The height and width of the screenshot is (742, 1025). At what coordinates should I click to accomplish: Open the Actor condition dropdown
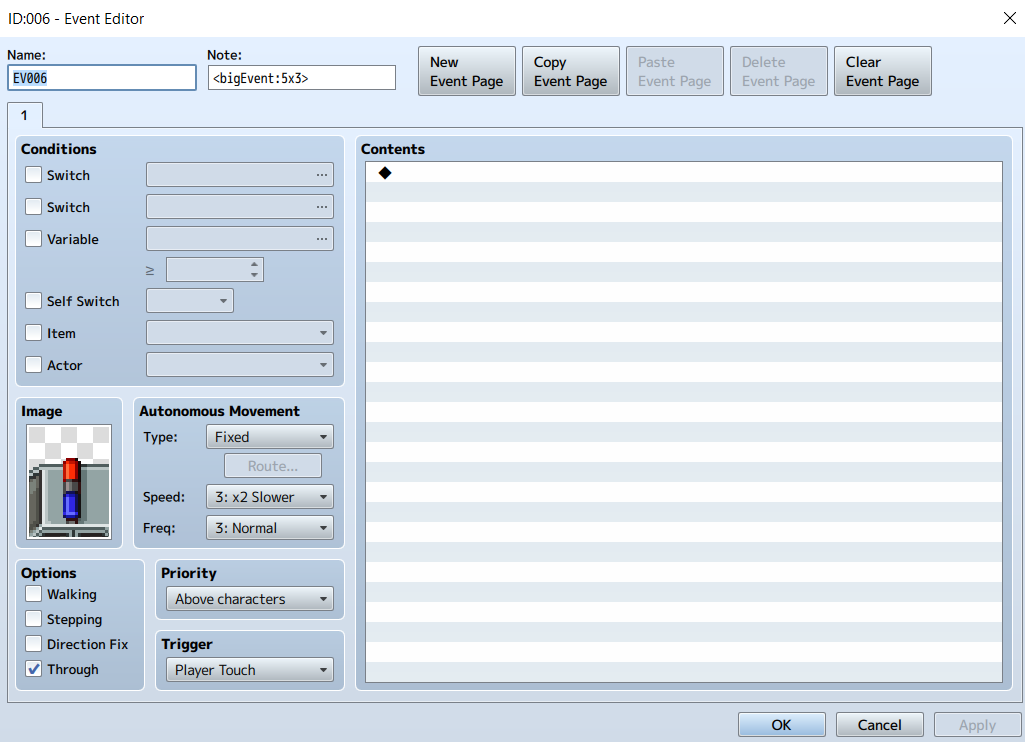pos(240,365)
